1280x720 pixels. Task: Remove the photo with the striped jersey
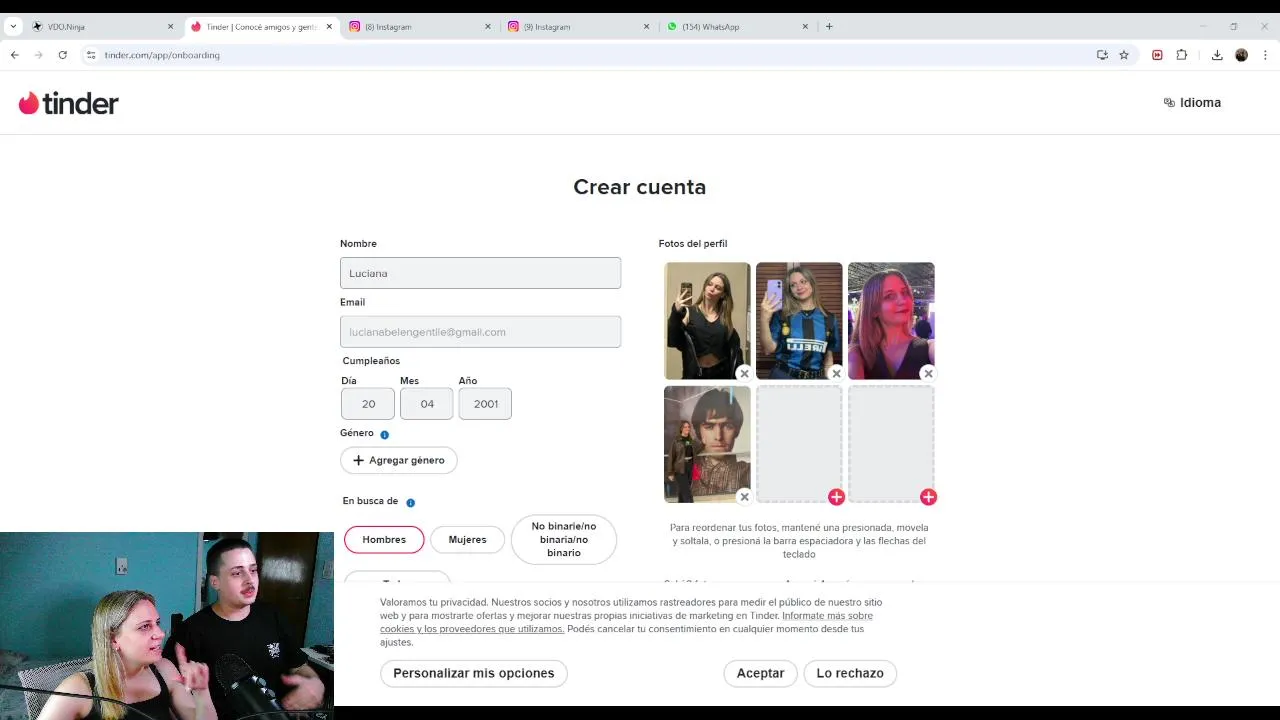click(836, 373)
